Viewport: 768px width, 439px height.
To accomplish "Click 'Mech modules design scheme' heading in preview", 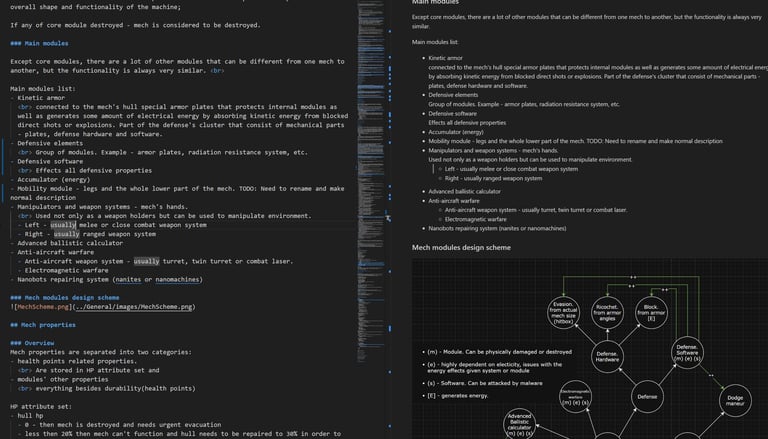I will 461,247.
